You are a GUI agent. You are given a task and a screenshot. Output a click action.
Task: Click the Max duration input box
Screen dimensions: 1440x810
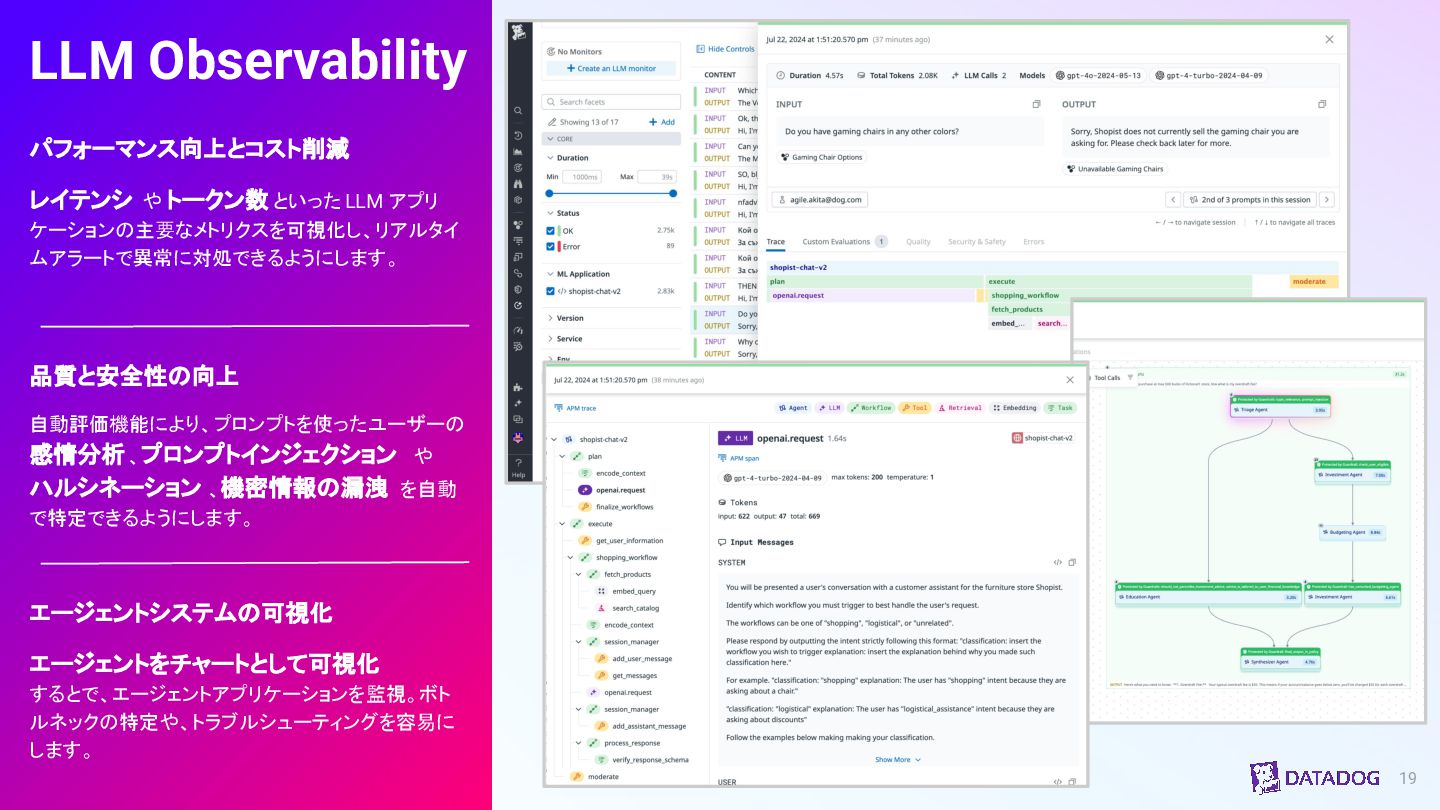[657, 176]
